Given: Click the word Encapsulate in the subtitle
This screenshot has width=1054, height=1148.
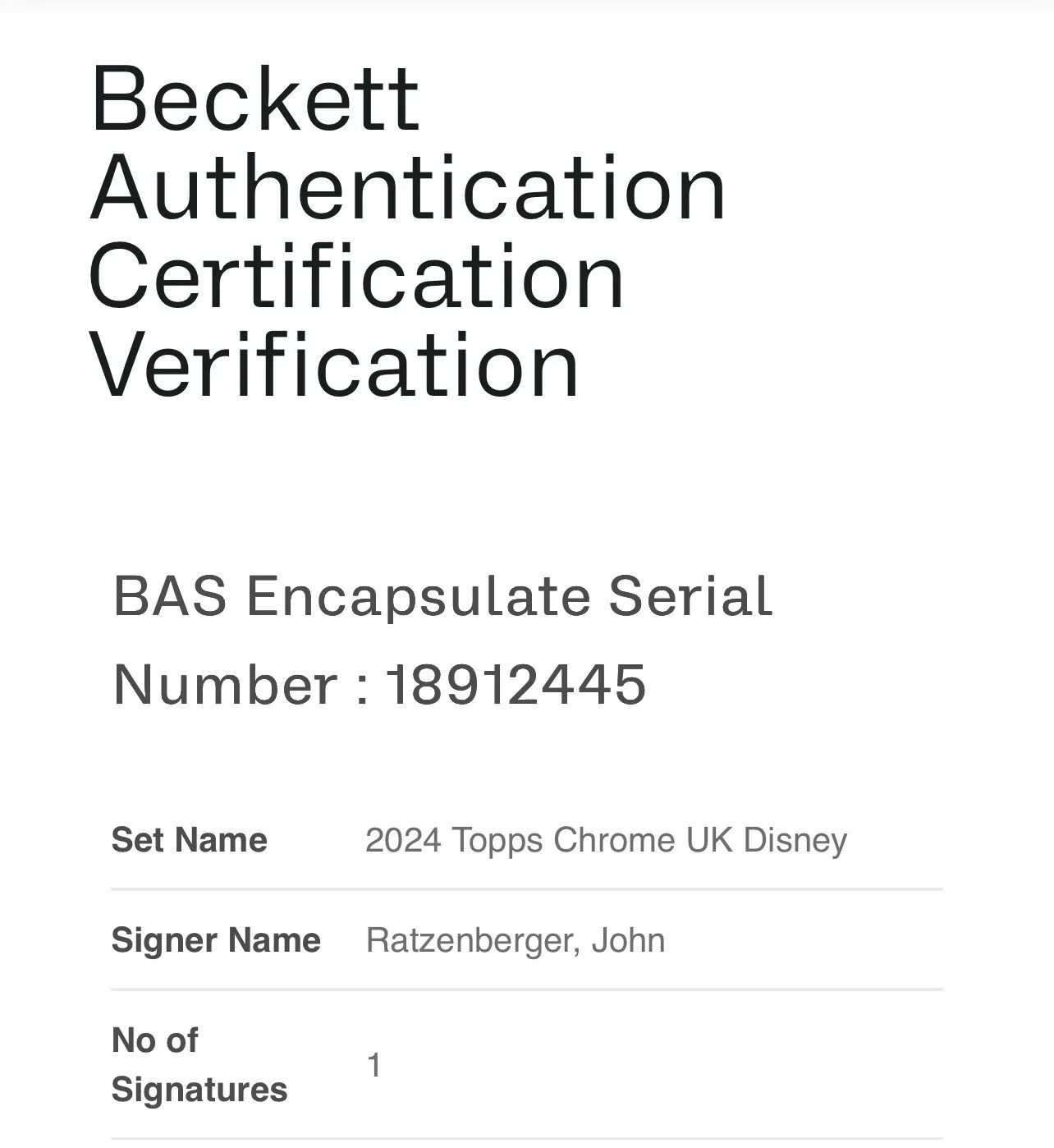Looking at the screenshot, I should (x=418, y=597).
